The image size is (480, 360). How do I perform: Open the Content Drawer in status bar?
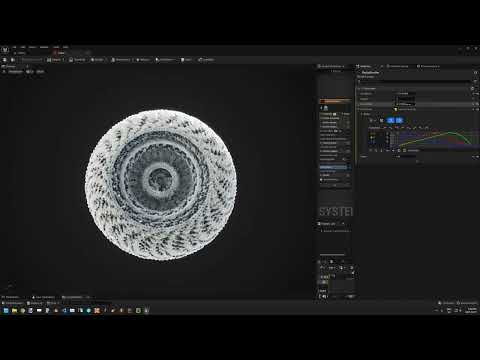coord(13,303)
